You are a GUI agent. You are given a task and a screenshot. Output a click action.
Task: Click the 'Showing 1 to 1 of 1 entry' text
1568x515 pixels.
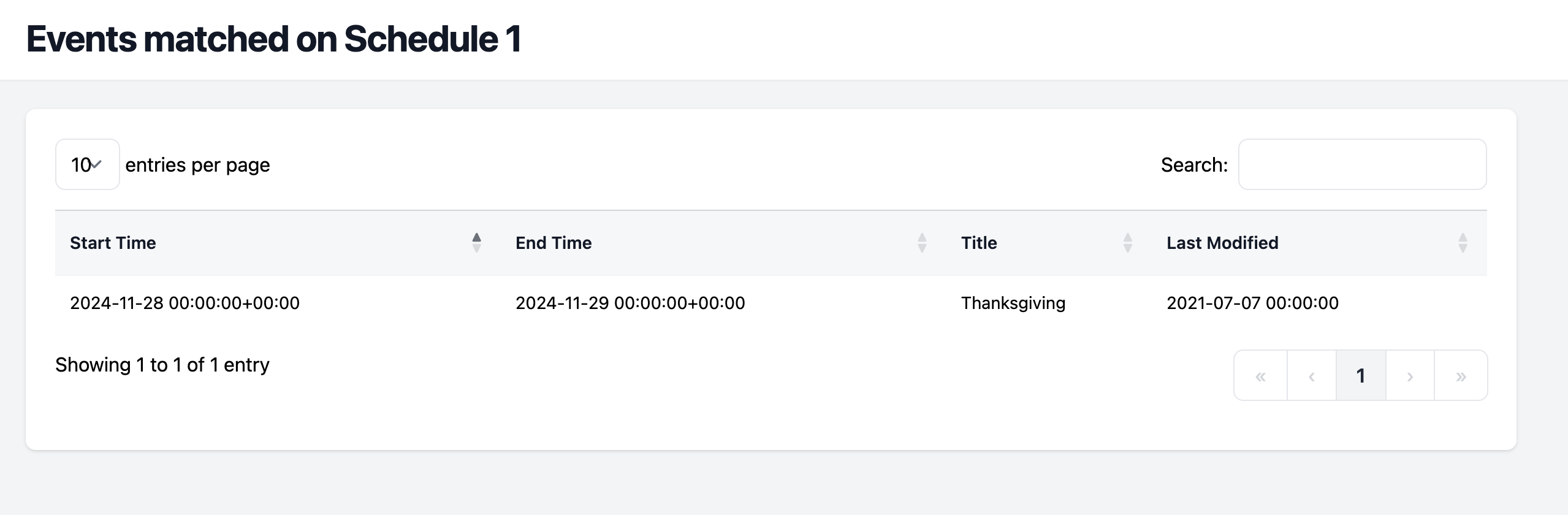coord(162,363)
